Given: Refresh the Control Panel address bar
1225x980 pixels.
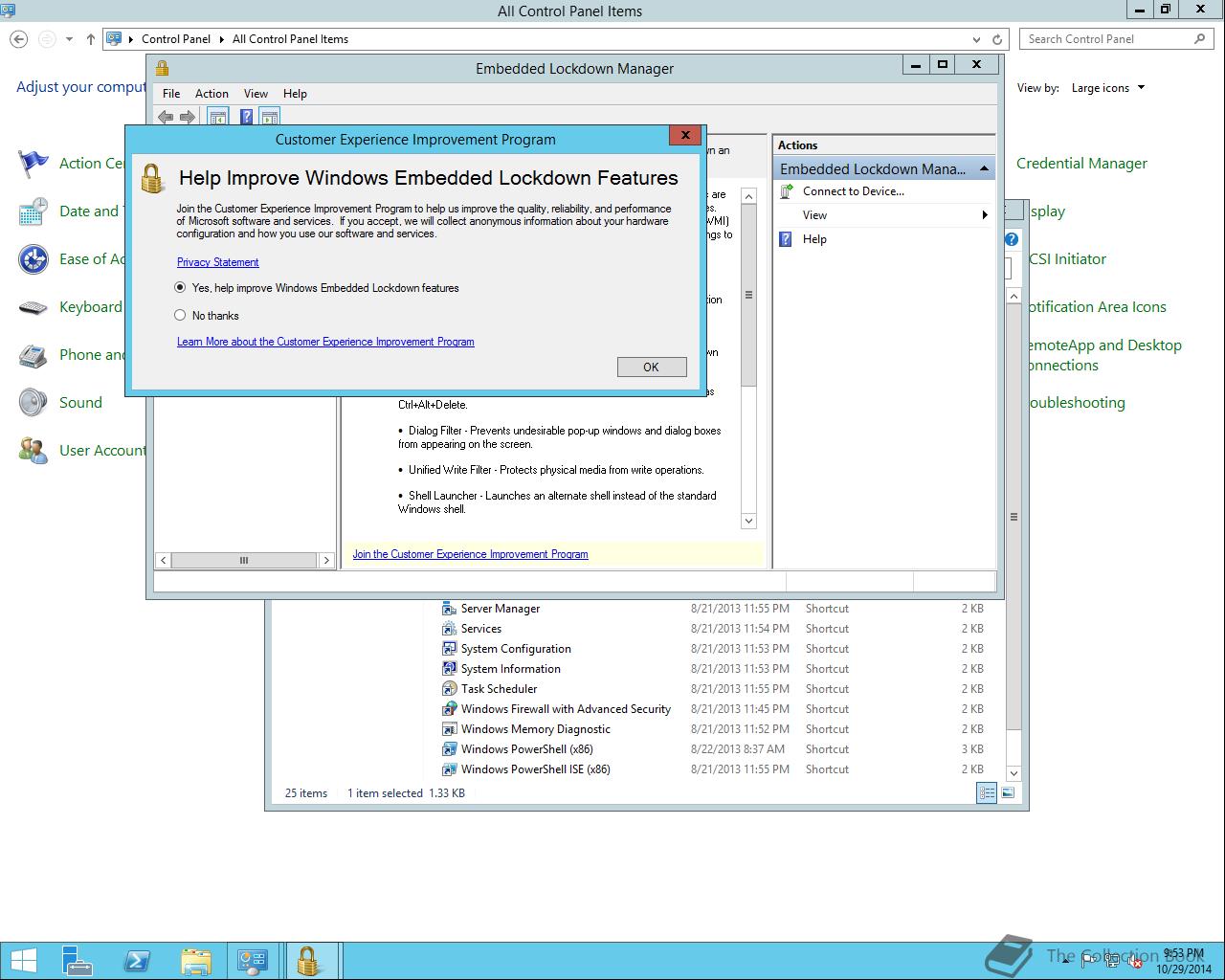Looking at the screenshot, I should pos(997,39).
